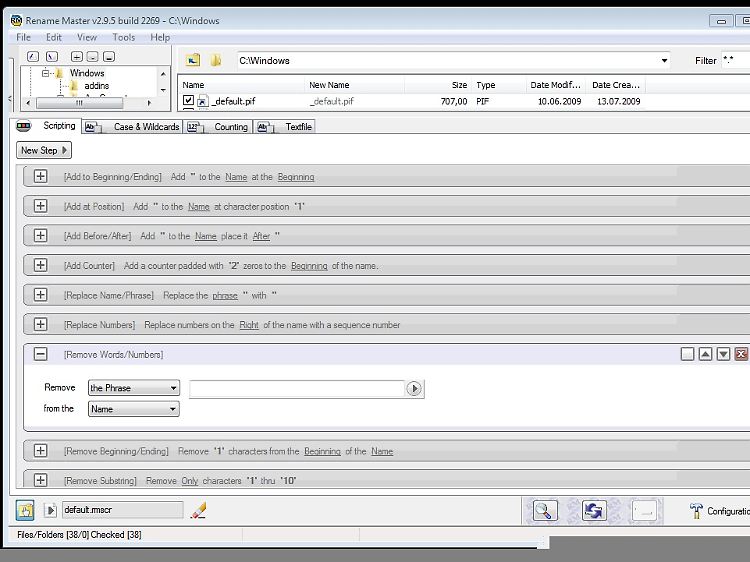Click the Rename refresh arrows icon
Viewport: 750px width, 562px height.
[x=594, y=511]
